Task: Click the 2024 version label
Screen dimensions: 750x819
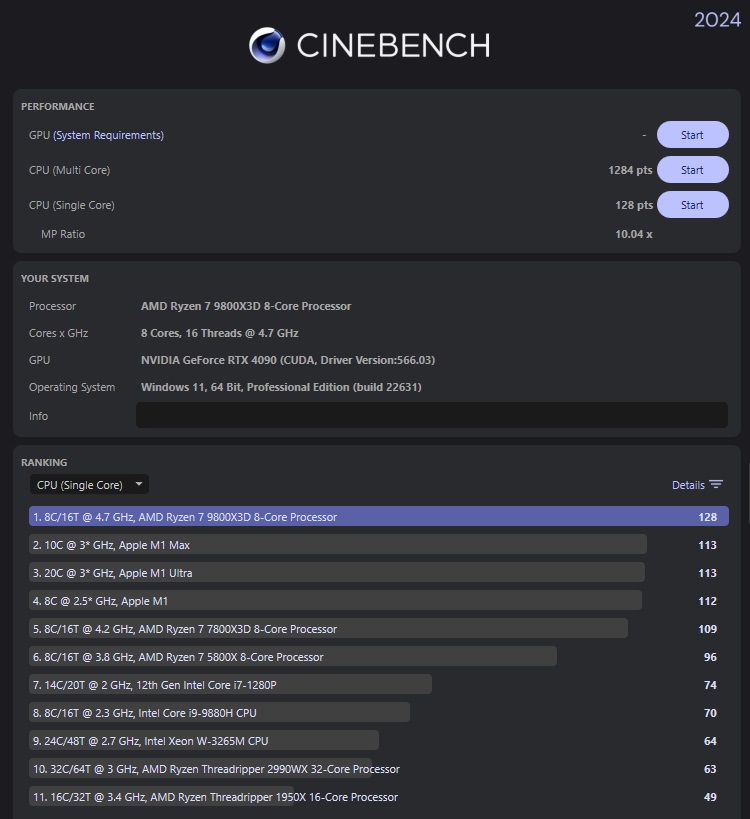Action: 717,20
